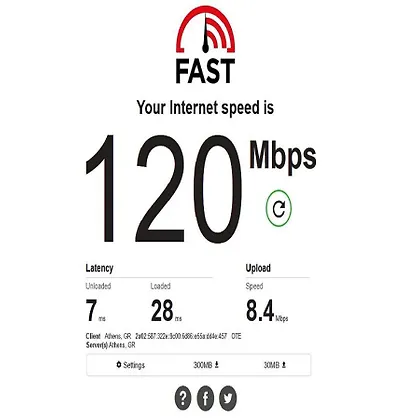Click the 30MB uploaded data label
Viewport: 420px width, 420px height.
coord(271,365)
